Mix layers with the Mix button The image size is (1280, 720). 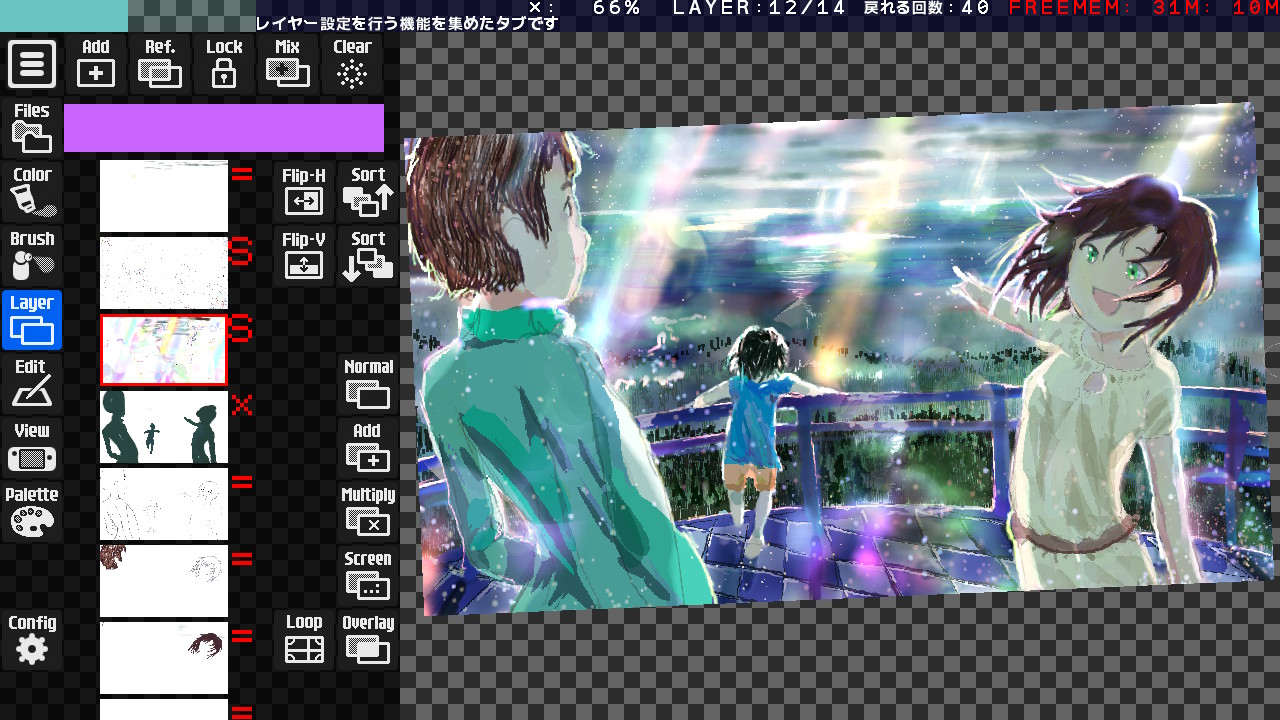pyautogui.click(x=288, y=64)
